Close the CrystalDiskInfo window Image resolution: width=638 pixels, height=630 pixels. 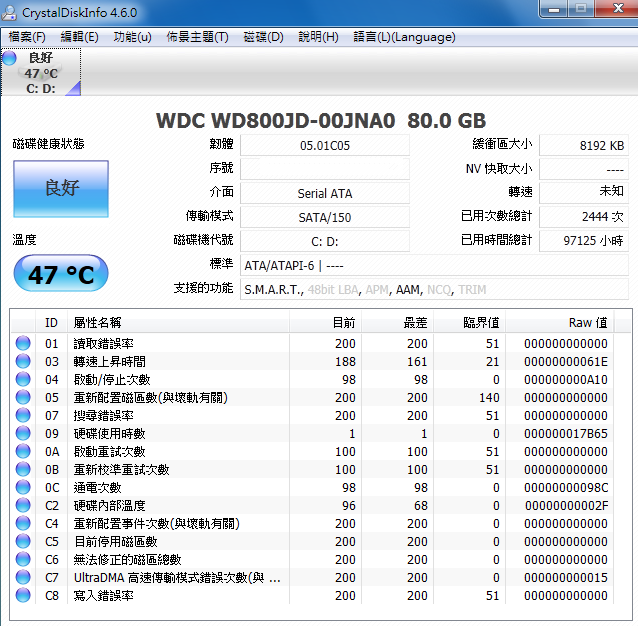[x=618, y=9]
